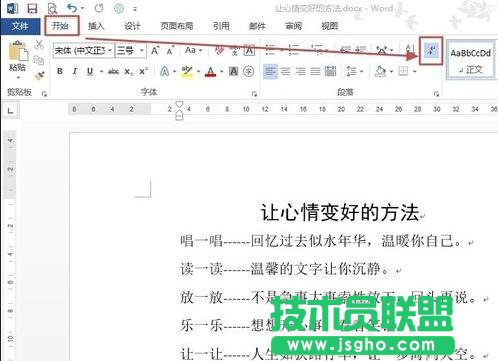The width and height of the screenshot is (498, 361).
Task: Apply character border icon
Action: point(249,51)
